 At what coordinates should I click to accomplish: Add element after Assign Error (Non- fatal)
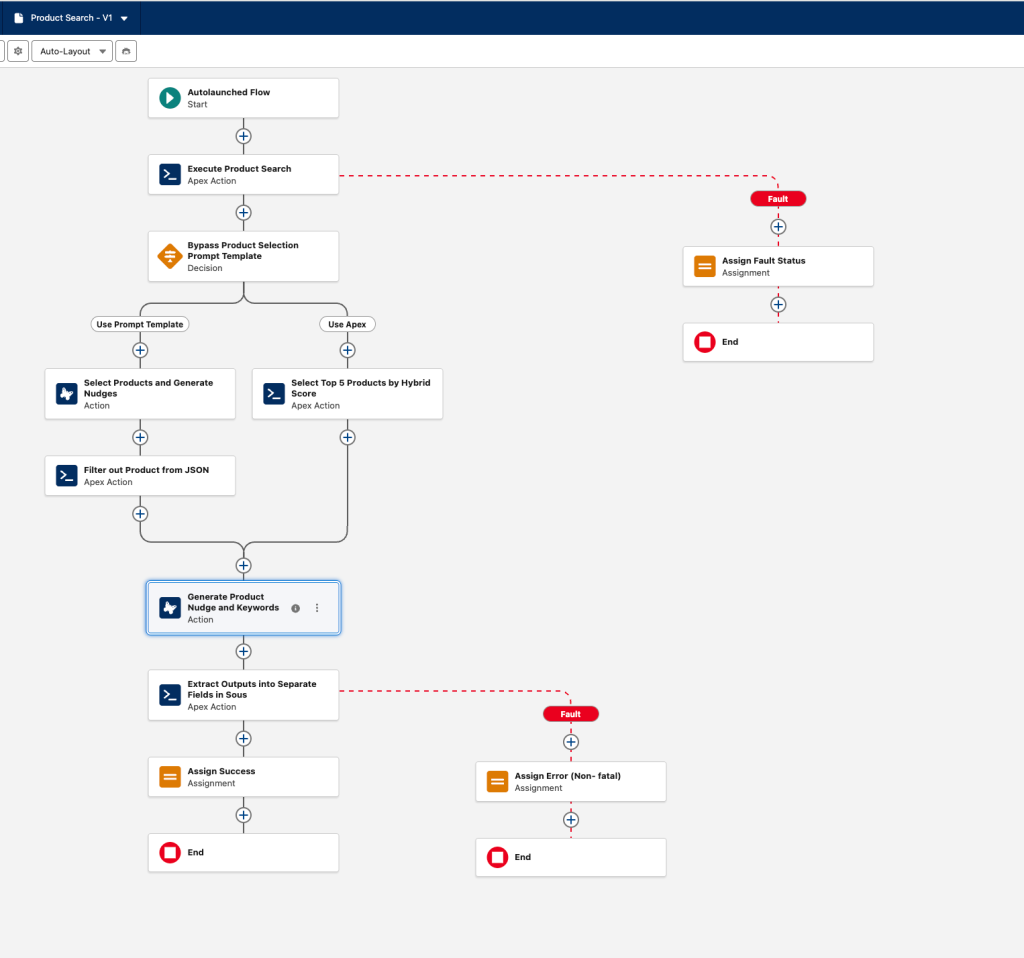pos(571,820)
